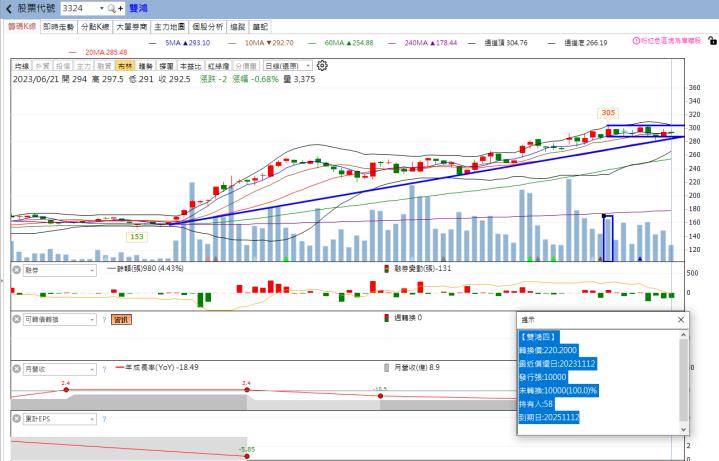Screen dimensions: 719x461
Task: Open the chart settings gear icon
Action: [322, 65]
